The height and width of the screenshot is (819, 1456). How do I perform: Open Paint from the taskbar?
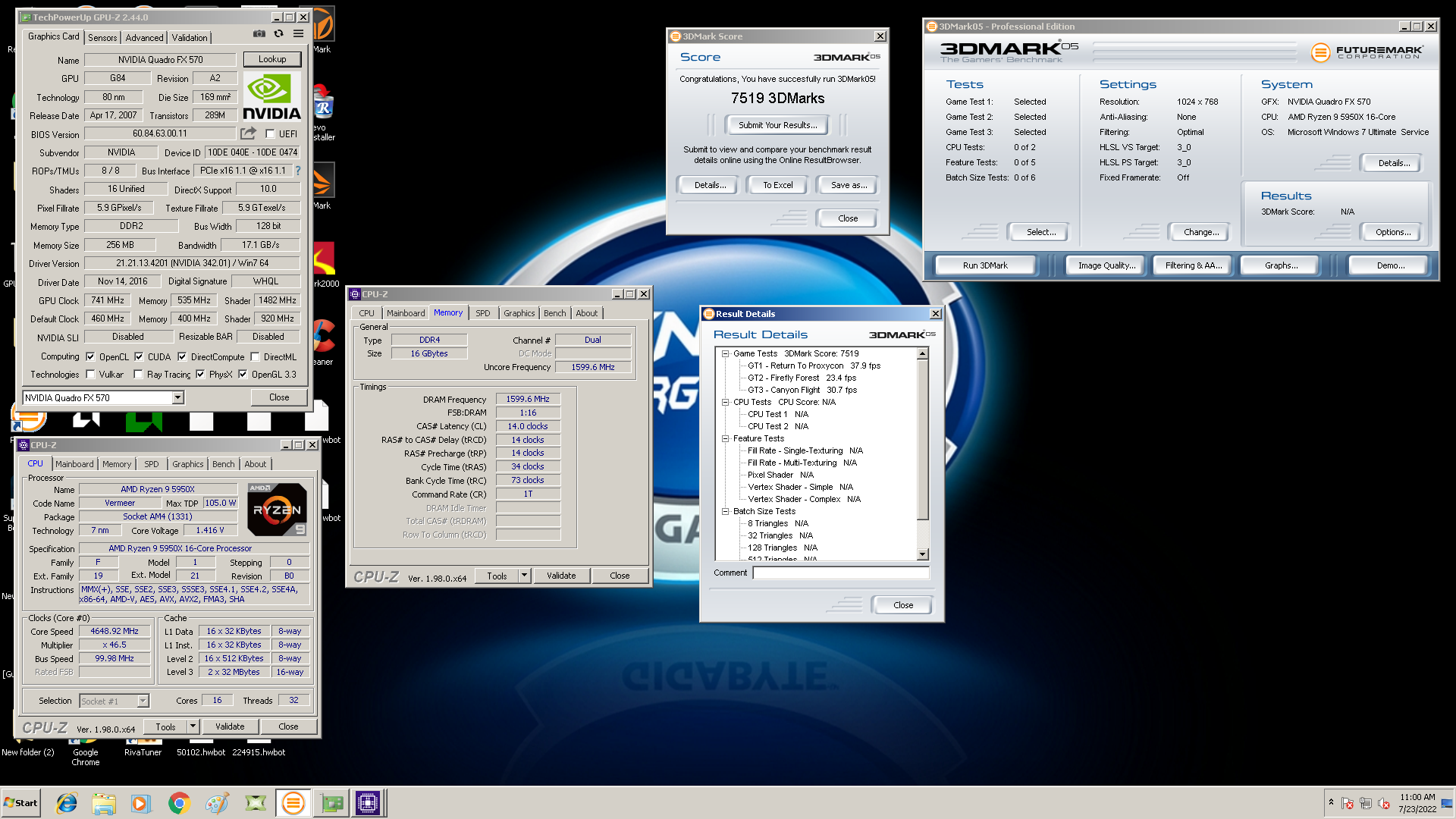217,803
